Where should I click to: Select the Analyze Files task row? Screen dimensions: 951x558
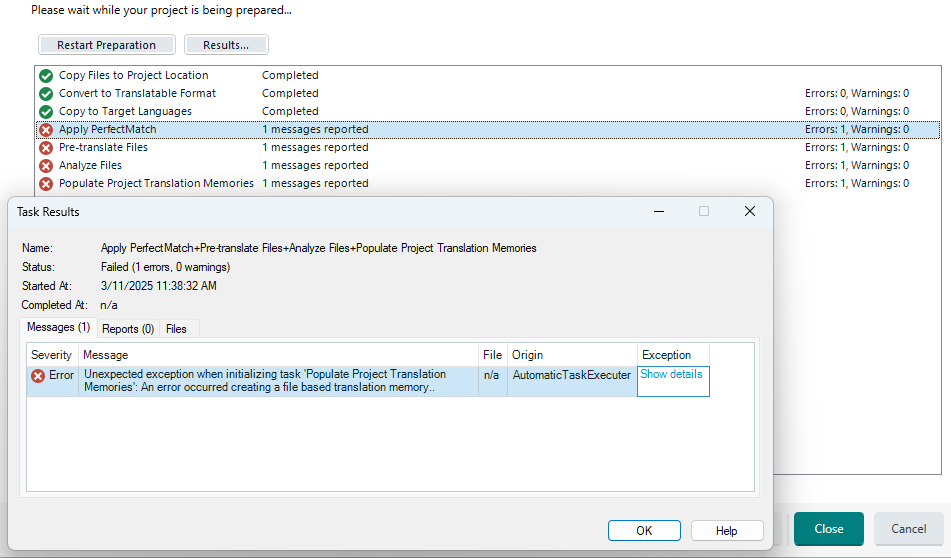point(488,165)
